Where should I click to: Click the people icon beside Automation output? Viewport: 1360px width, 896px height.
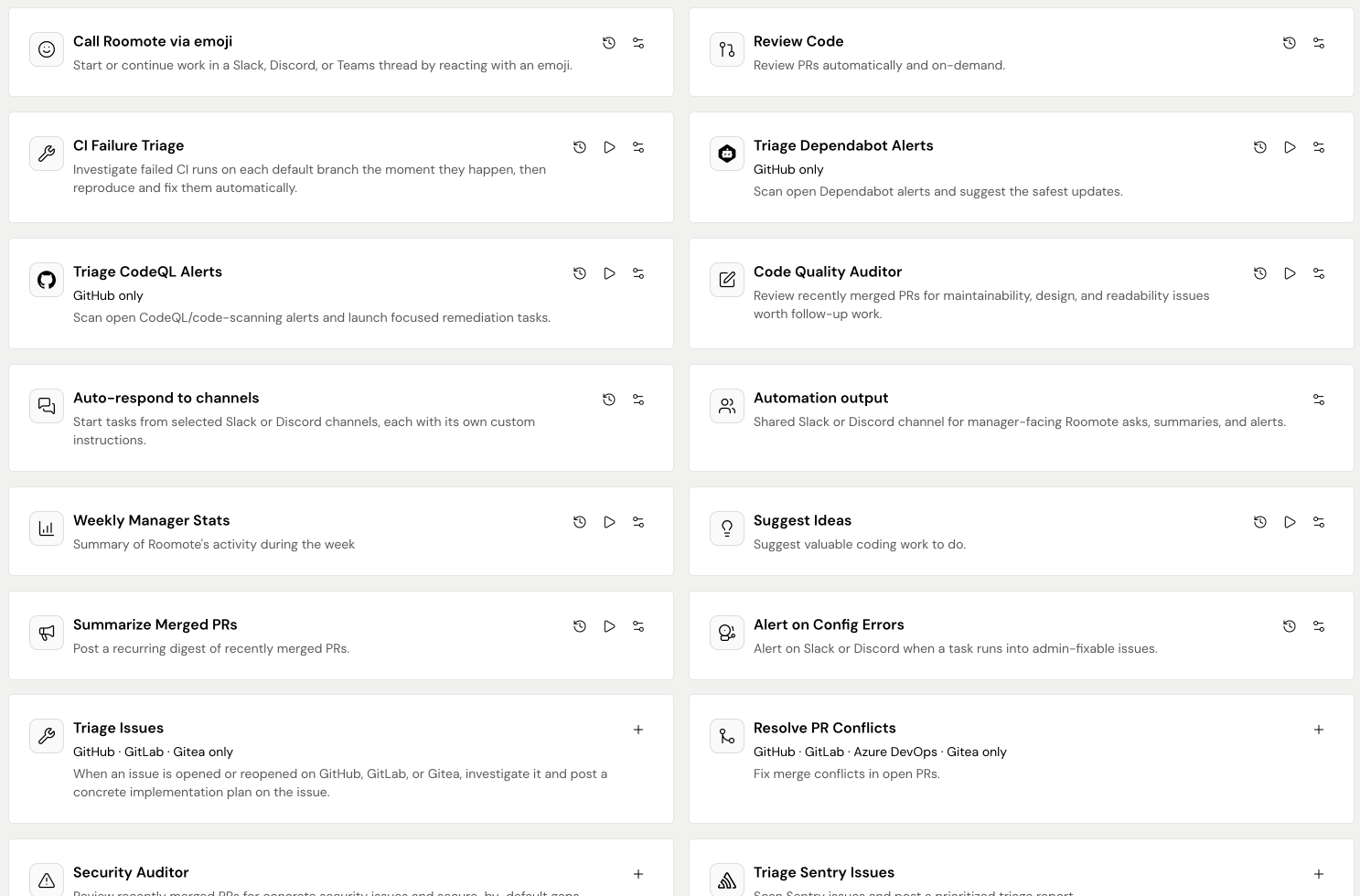(x=727, y=406)
